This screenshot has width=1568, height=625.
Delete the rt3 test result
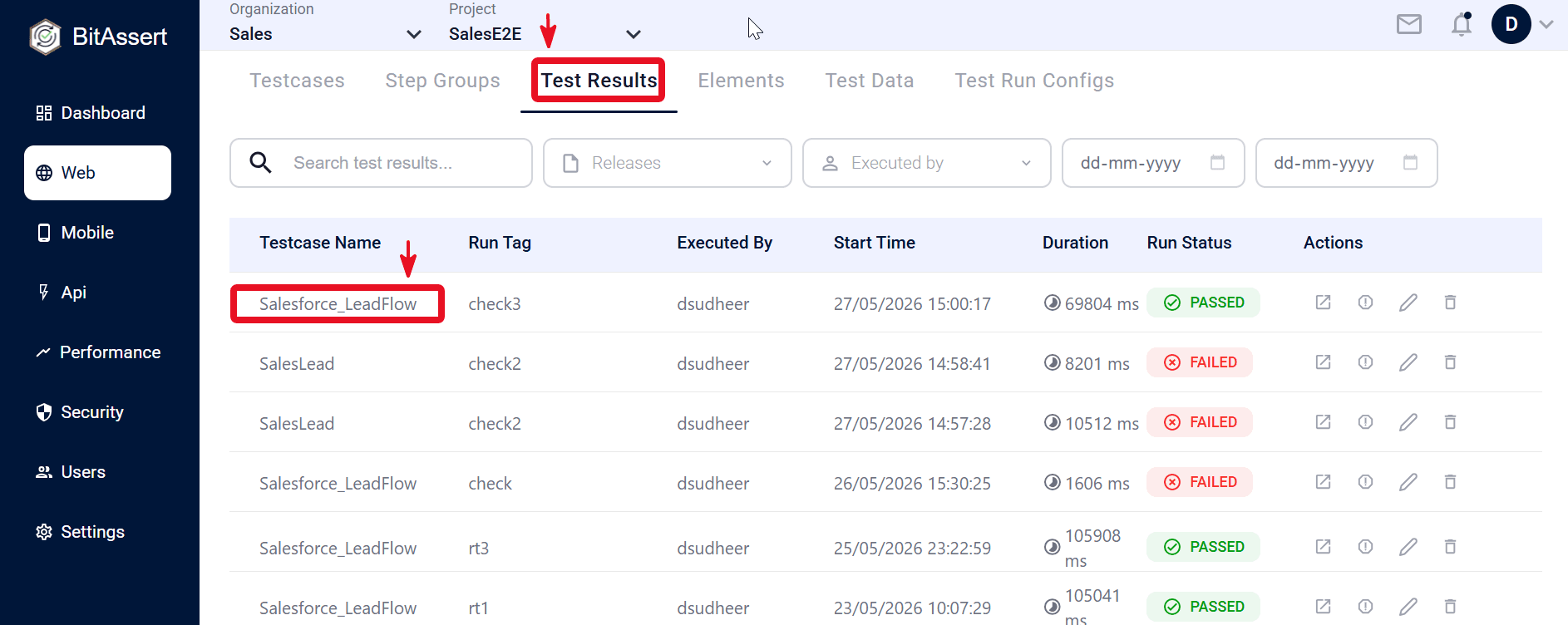[1450, 547]
